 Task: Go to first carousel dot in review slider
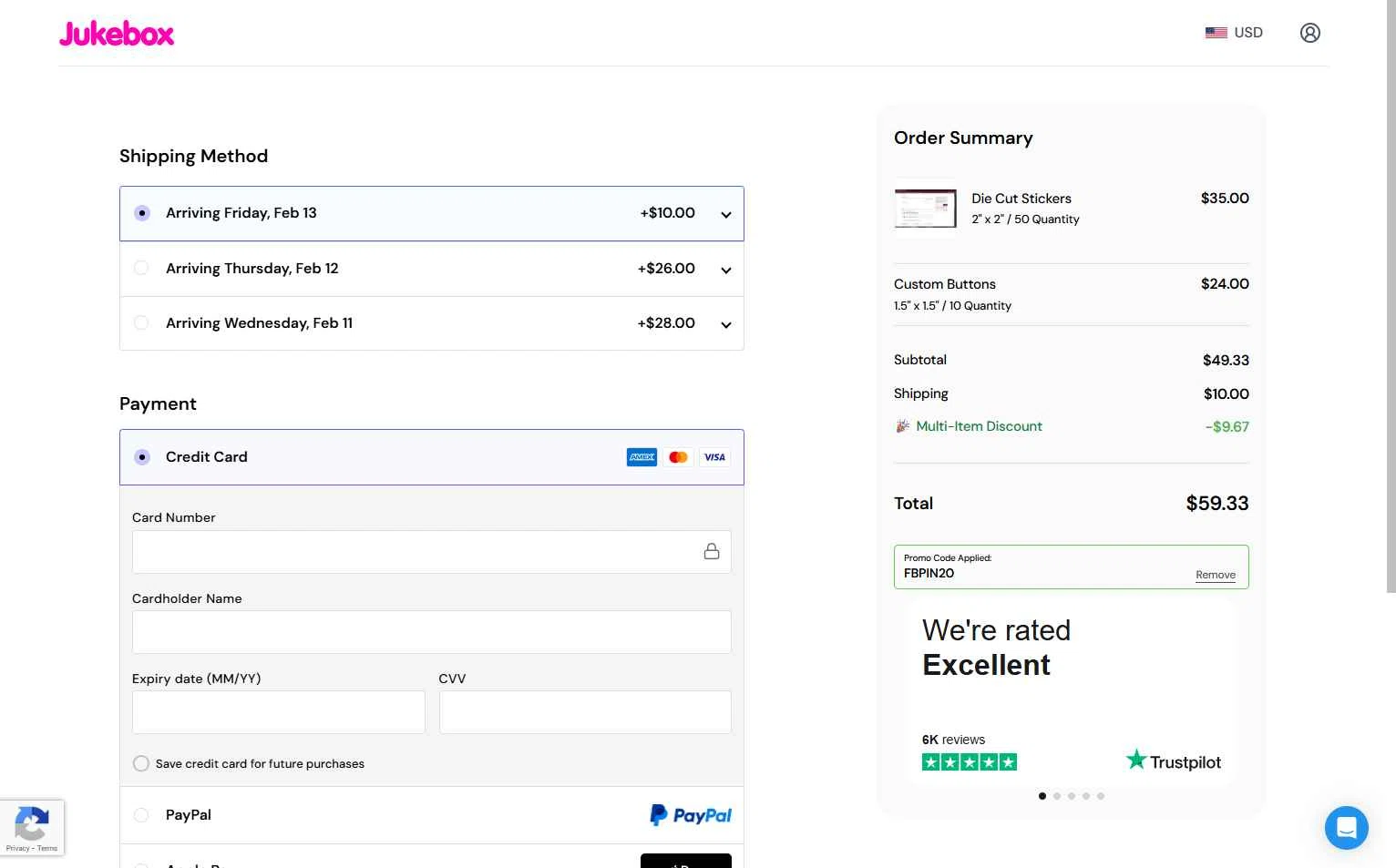(1042, 796)
